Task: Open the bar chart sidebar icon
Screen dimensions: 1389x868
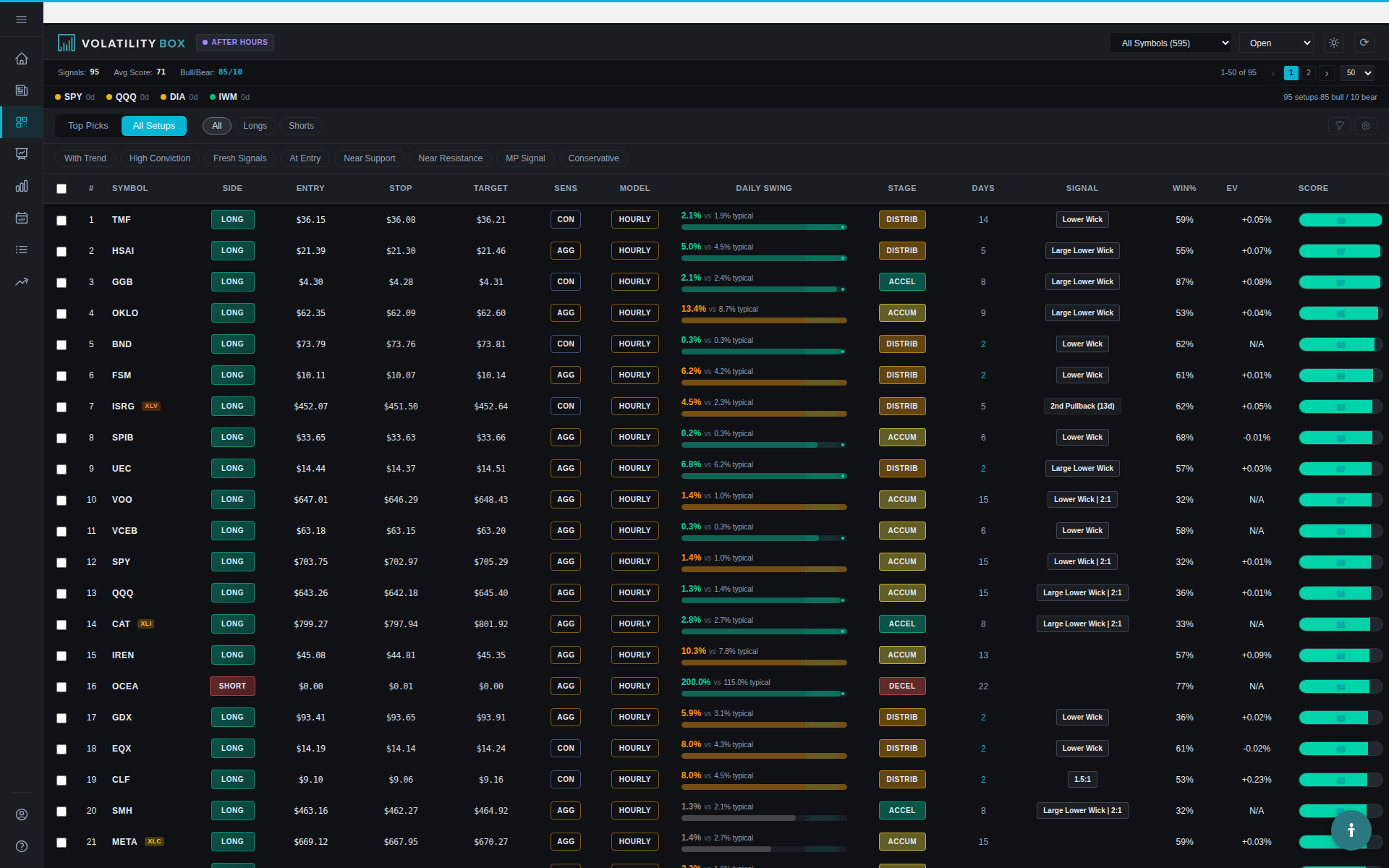Action: pyautogui.click(x=22, y=186)
